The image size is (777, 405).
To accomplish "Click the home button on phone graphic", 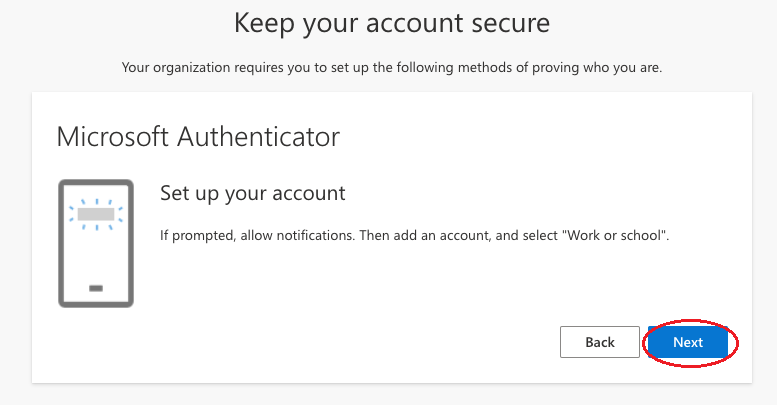I will coord(96,288).
